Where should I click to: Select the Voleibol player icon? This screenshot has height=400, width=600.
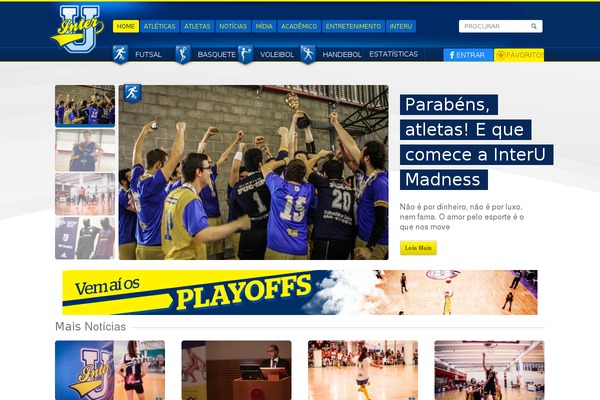pyautogui.click(x=245, y=54)
